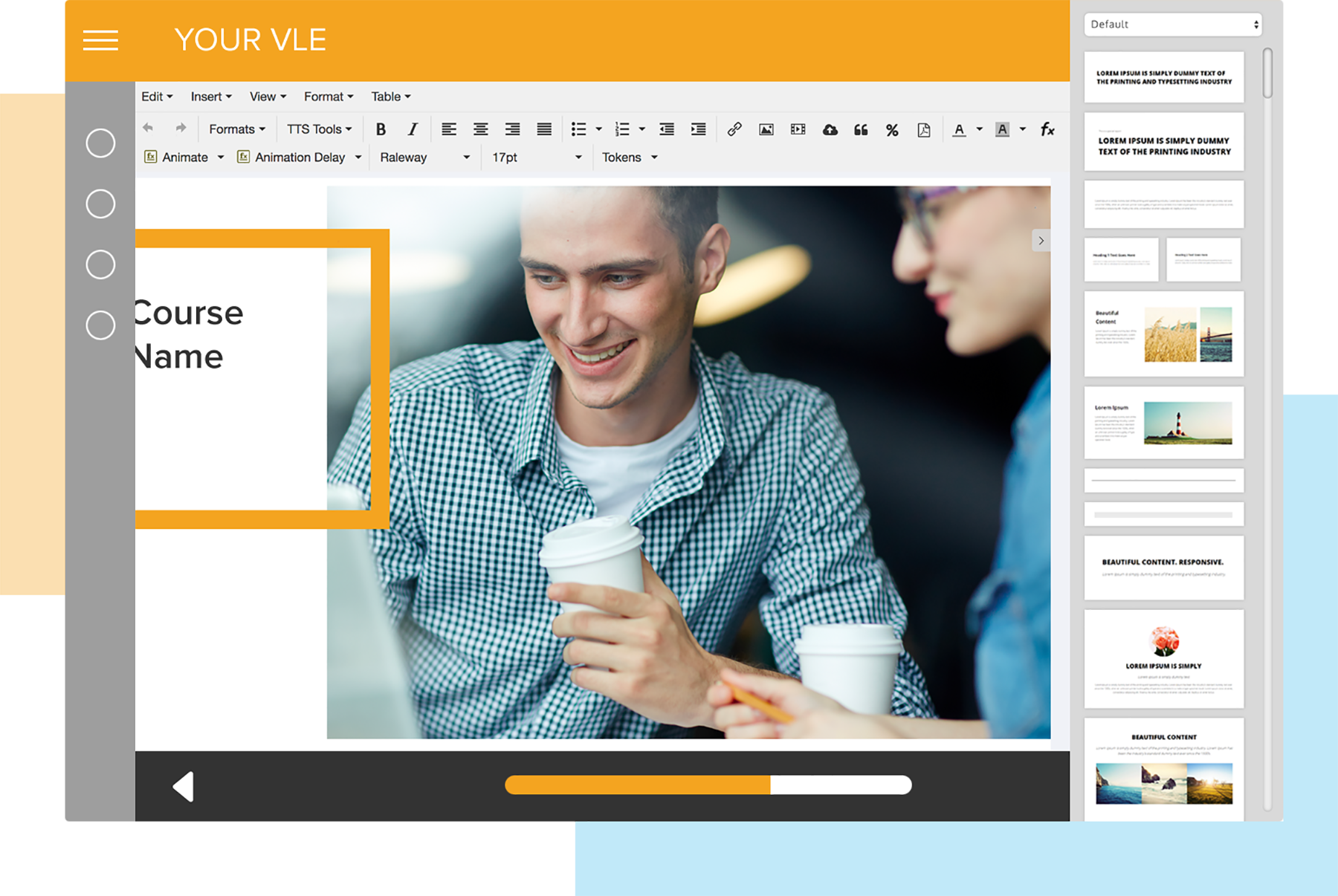The height and width of the screenshot is (896, 1338).
Task: Select the first circle in sidebar
Action: point(100,143)
